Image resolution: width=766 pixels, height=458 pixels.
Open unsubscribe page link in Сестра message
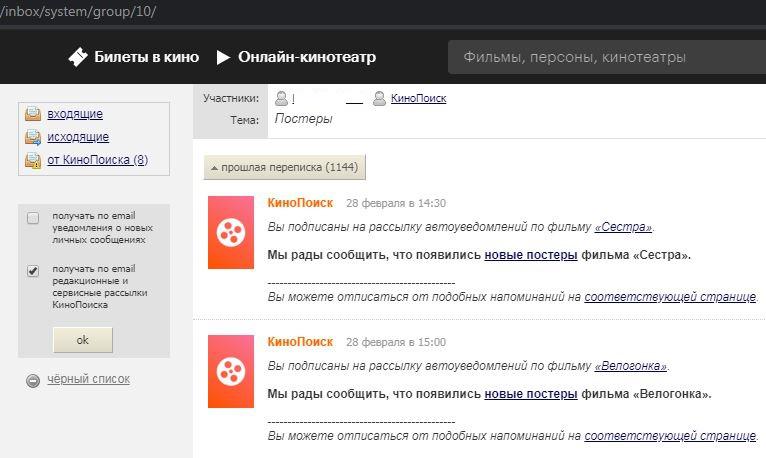[x=670, y=297]
